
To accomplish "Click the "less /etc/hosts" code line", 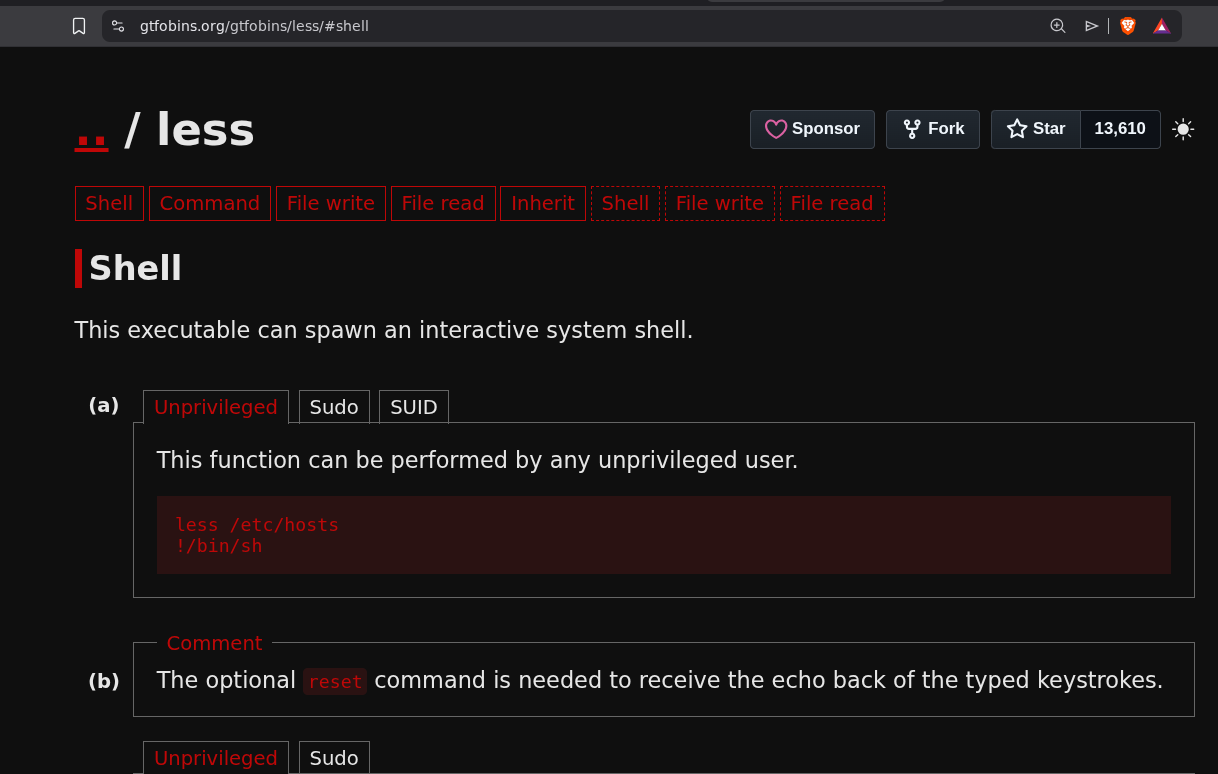I will pyautogui.click(x=257, y=525).
